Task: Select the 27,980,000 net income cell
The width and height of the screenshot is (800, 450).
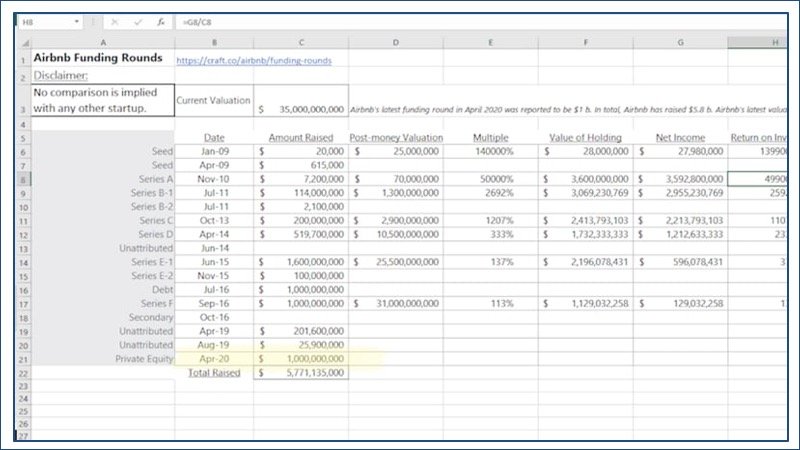Action: pyautogui.click(x=680, y=151)
